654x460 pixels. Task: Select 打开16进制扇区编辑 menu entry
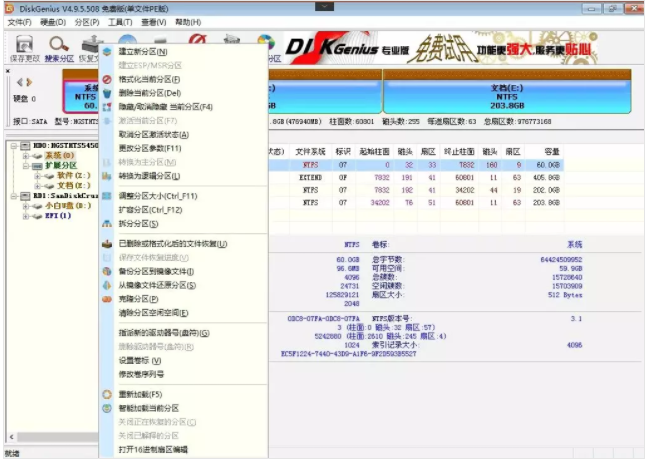pos(153,450)
